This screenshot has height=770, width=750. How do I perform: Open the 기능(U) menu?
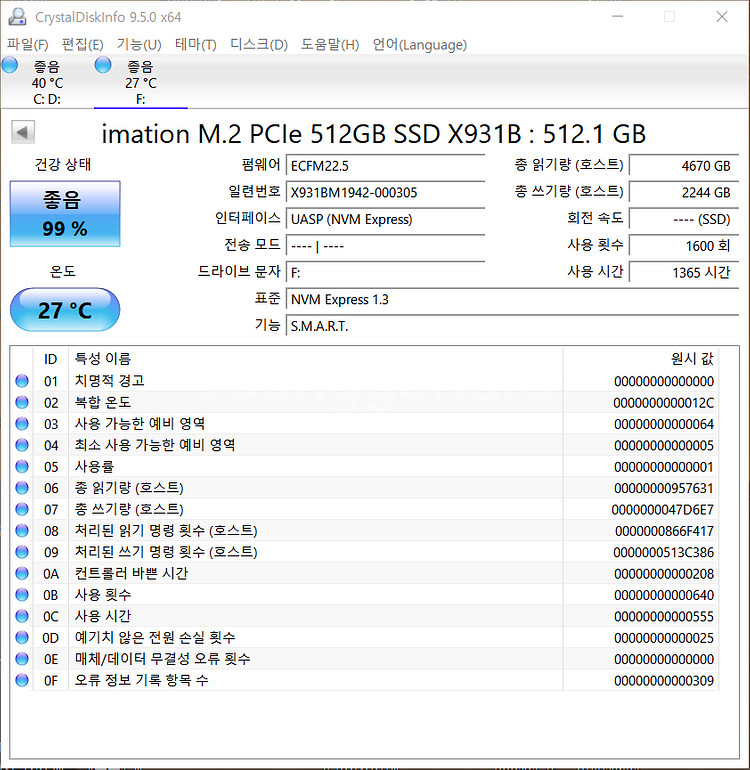coord(139,45)
